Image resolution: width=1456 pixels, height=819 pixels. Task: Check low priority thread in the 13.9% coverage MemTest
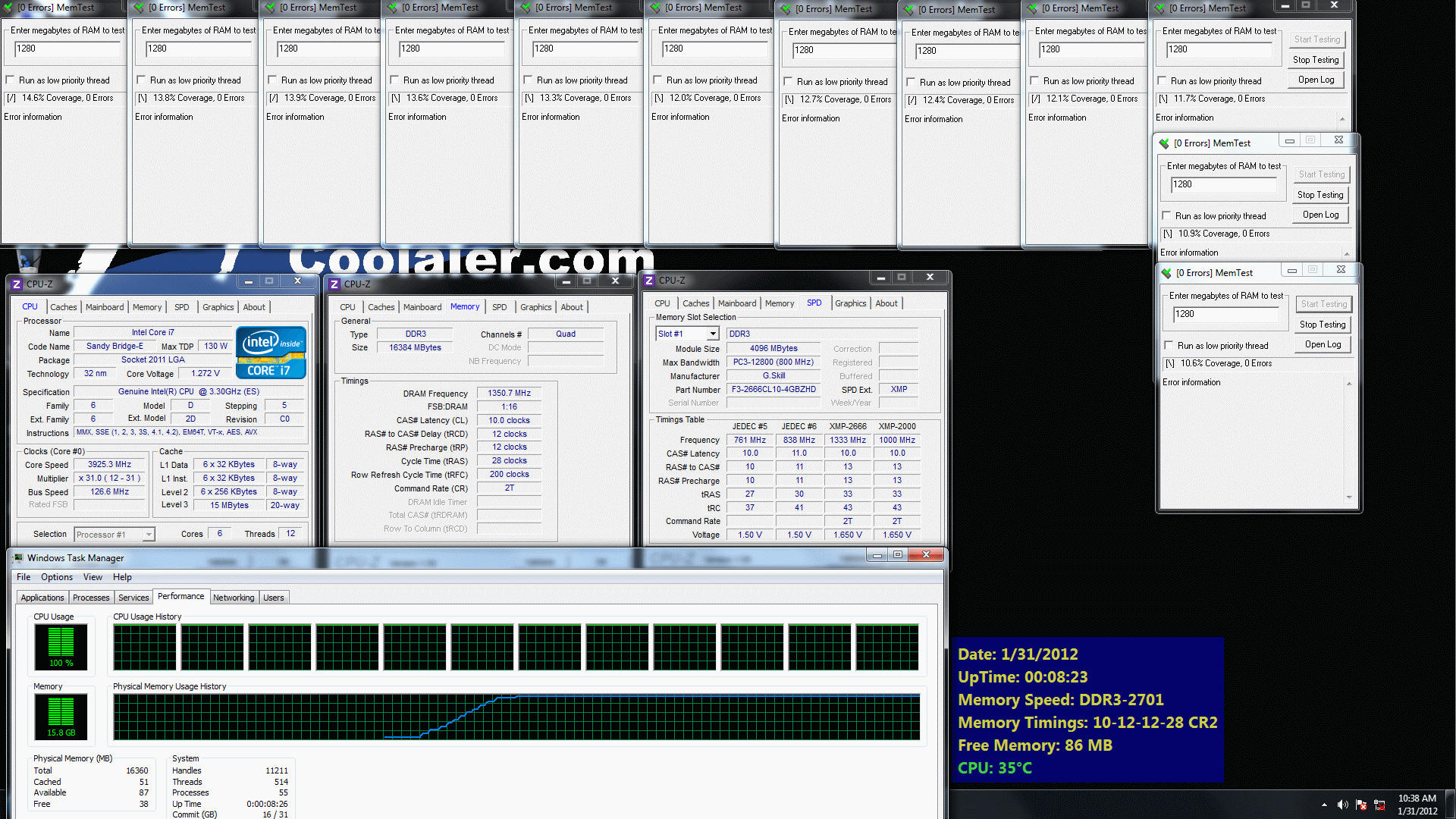click(x=272, y=80)
